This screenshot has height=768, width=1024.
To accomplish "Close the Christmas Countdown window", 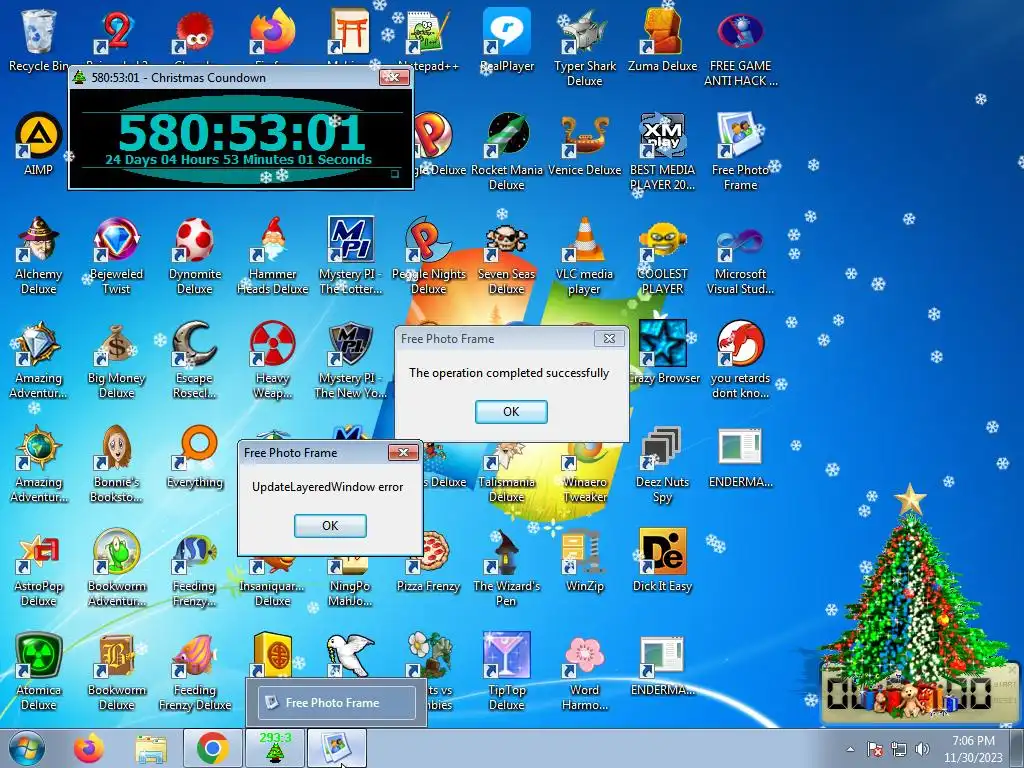I will [394, 77].
